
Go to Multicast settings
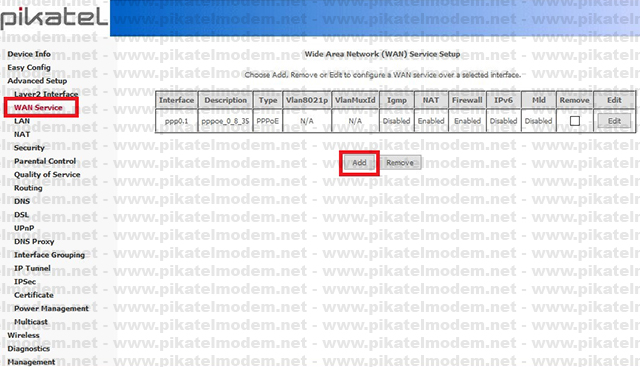pos(31,322)
